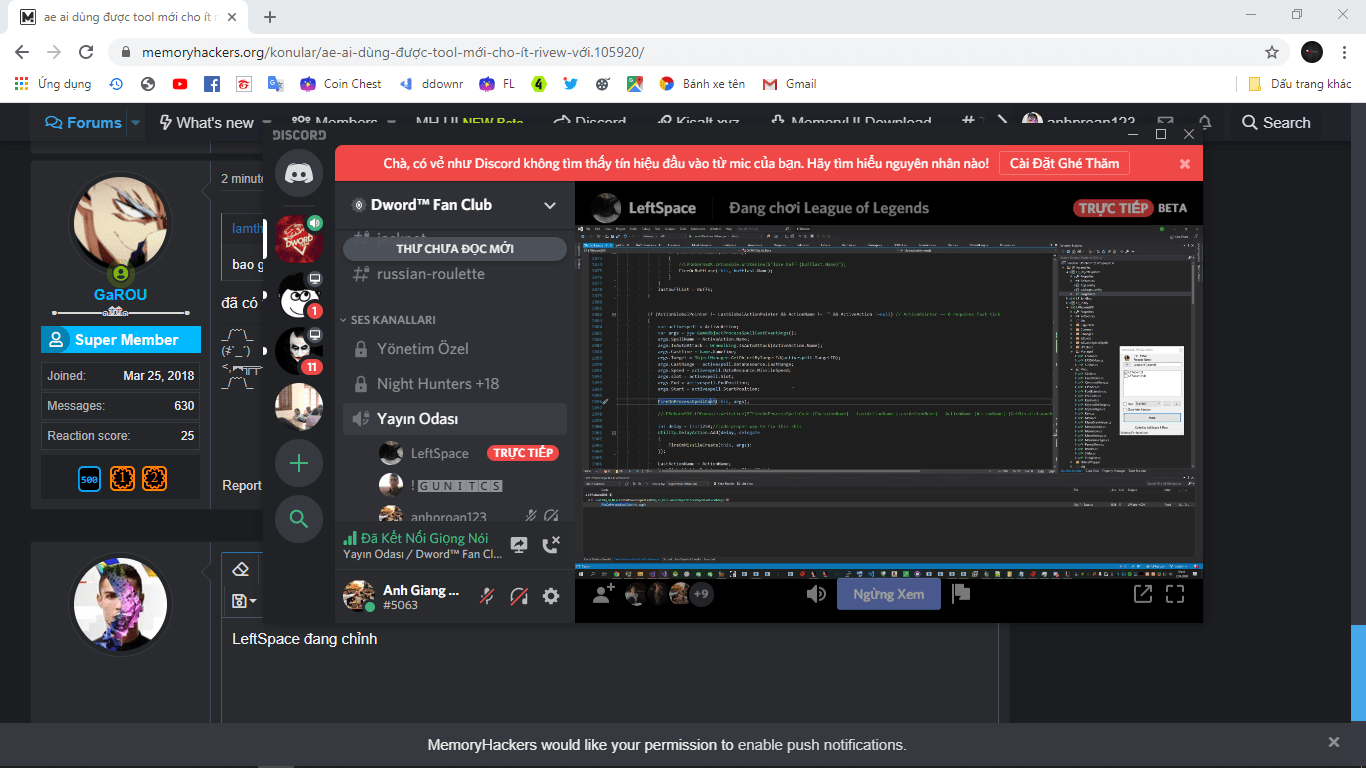This screenshot has width=1366, height=768.
Task: Expand the What's new dropdown arrow
Action: click(267, 123)
